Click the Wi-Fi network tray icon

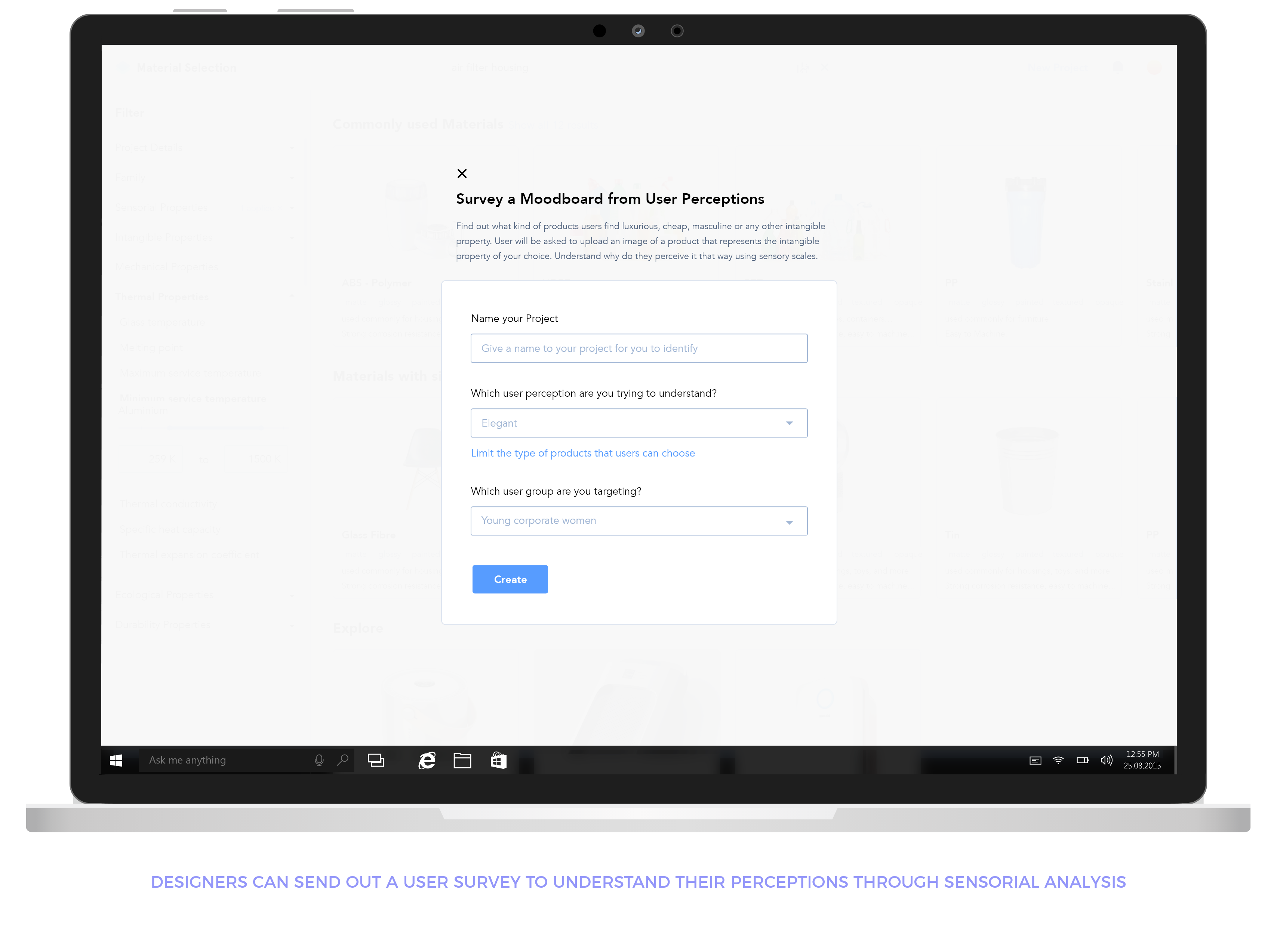pos(1058,760)
